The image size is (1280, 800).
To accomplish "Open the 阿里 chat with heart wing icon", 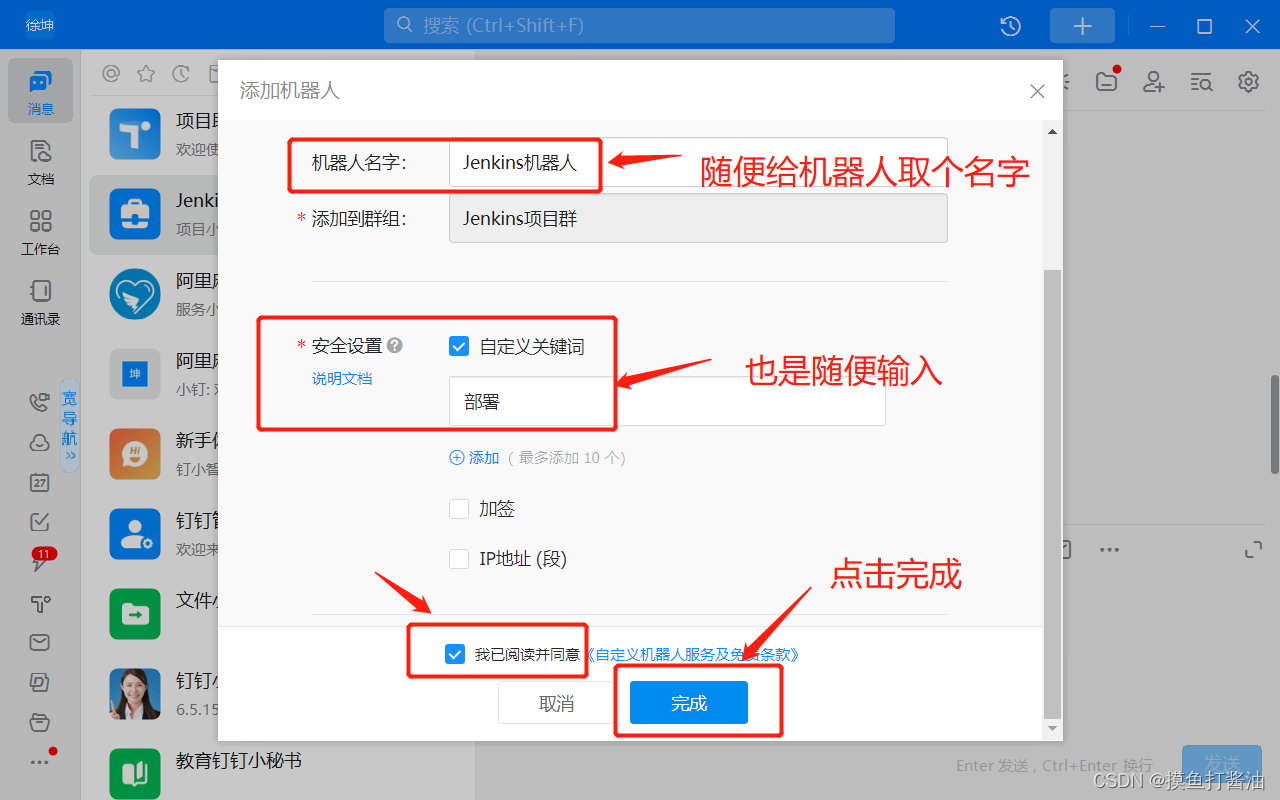I will click(x=153, y=294).
